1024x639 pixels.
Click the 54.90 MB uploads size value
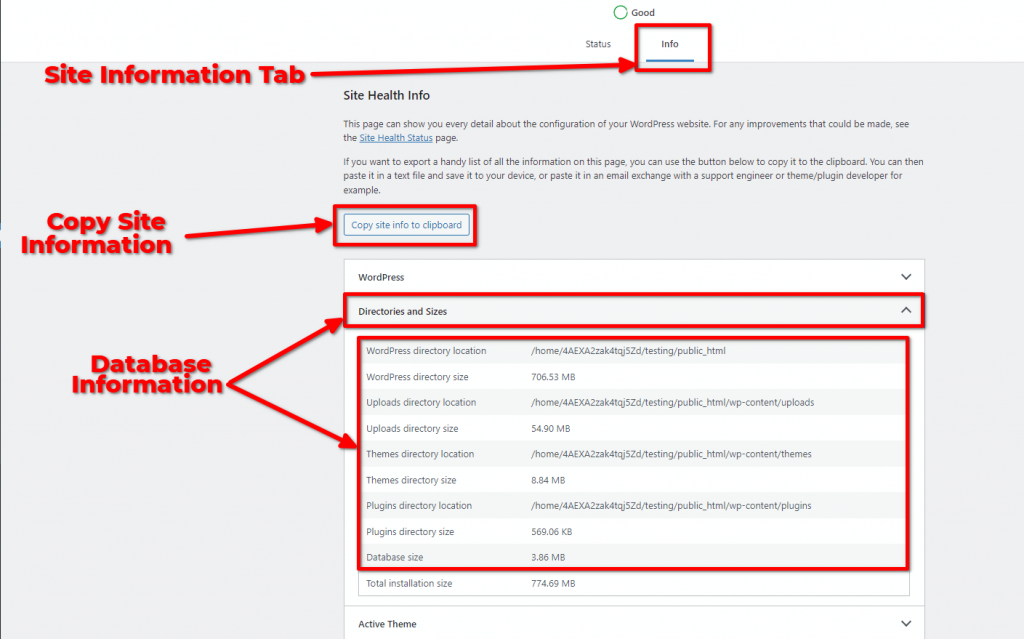tap(551, 429)
